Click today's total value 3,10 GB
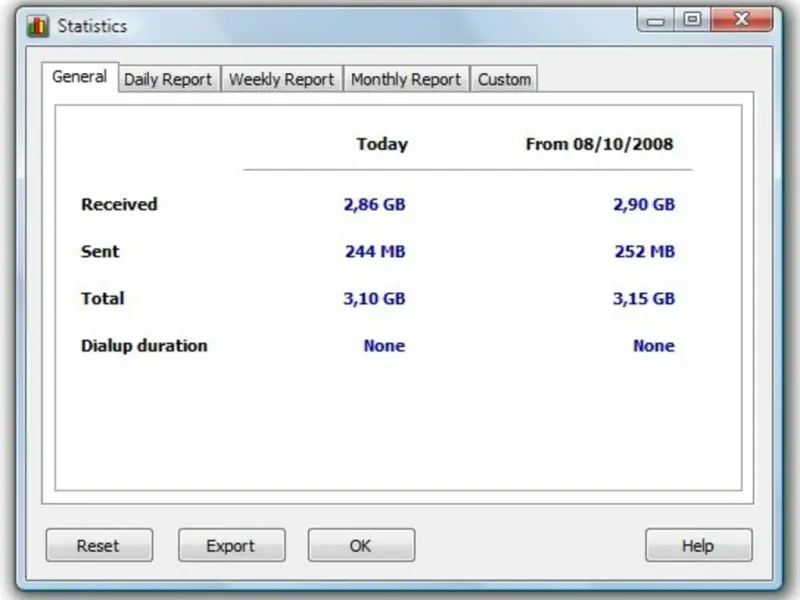The height and width of the screenshot is (600, 800). click(374, 298)
